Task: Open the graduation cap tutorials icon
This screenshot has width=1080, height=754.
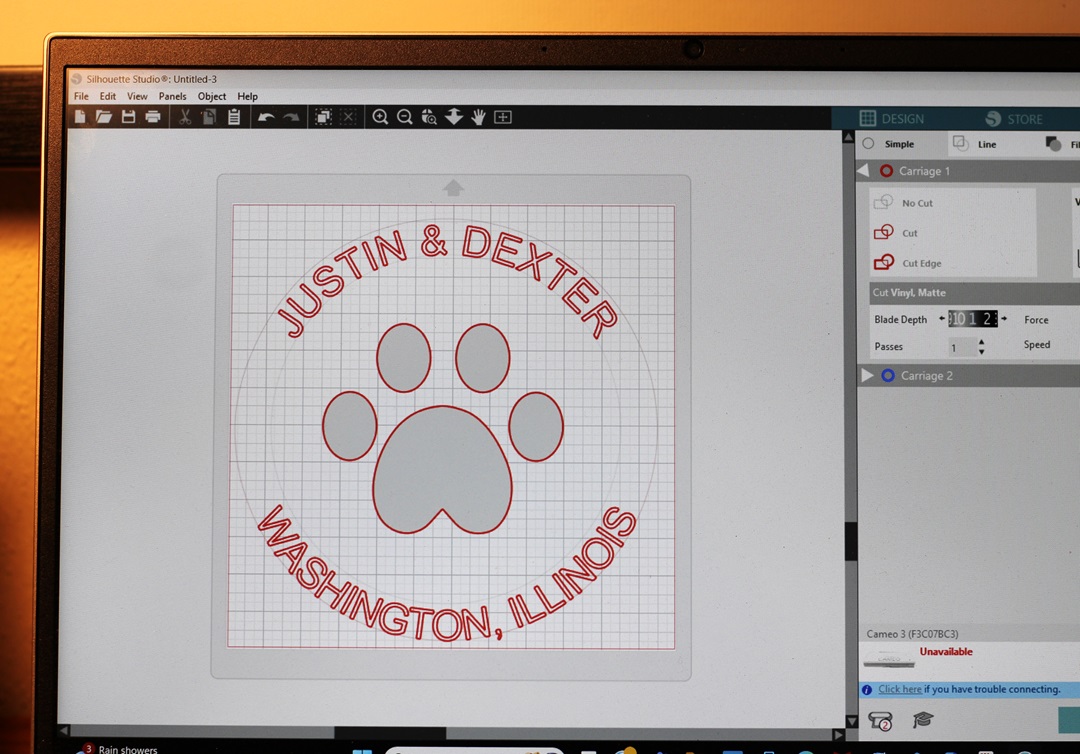Action: (922, 720)
